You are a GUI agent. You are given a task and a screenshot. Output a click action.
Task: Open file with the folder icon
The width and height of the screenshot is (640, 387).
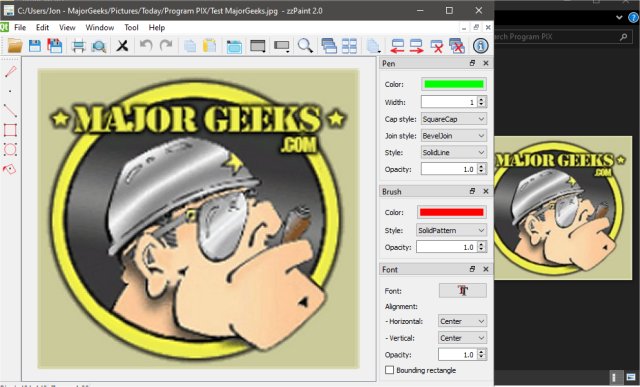(15, 46)
